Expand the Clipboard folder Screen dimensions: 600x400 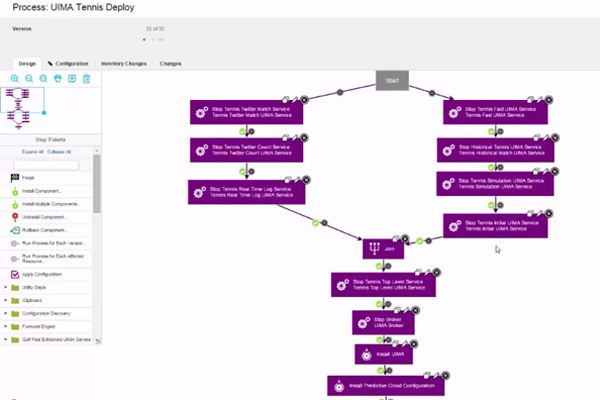click(5, 300)
